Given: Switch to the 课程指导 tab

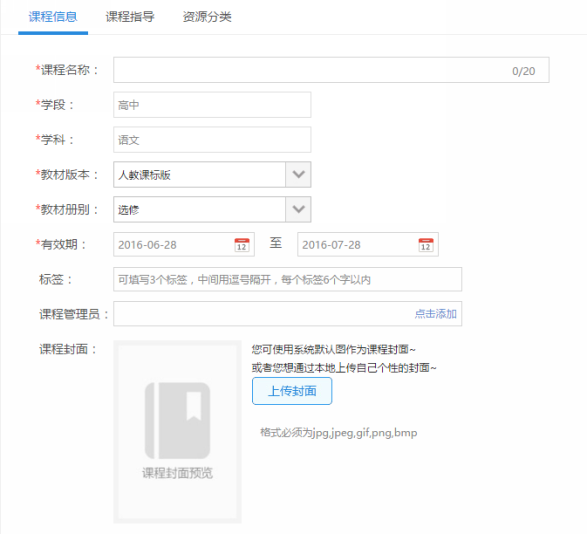Looking at the screenshot, I should click(130, 17).
